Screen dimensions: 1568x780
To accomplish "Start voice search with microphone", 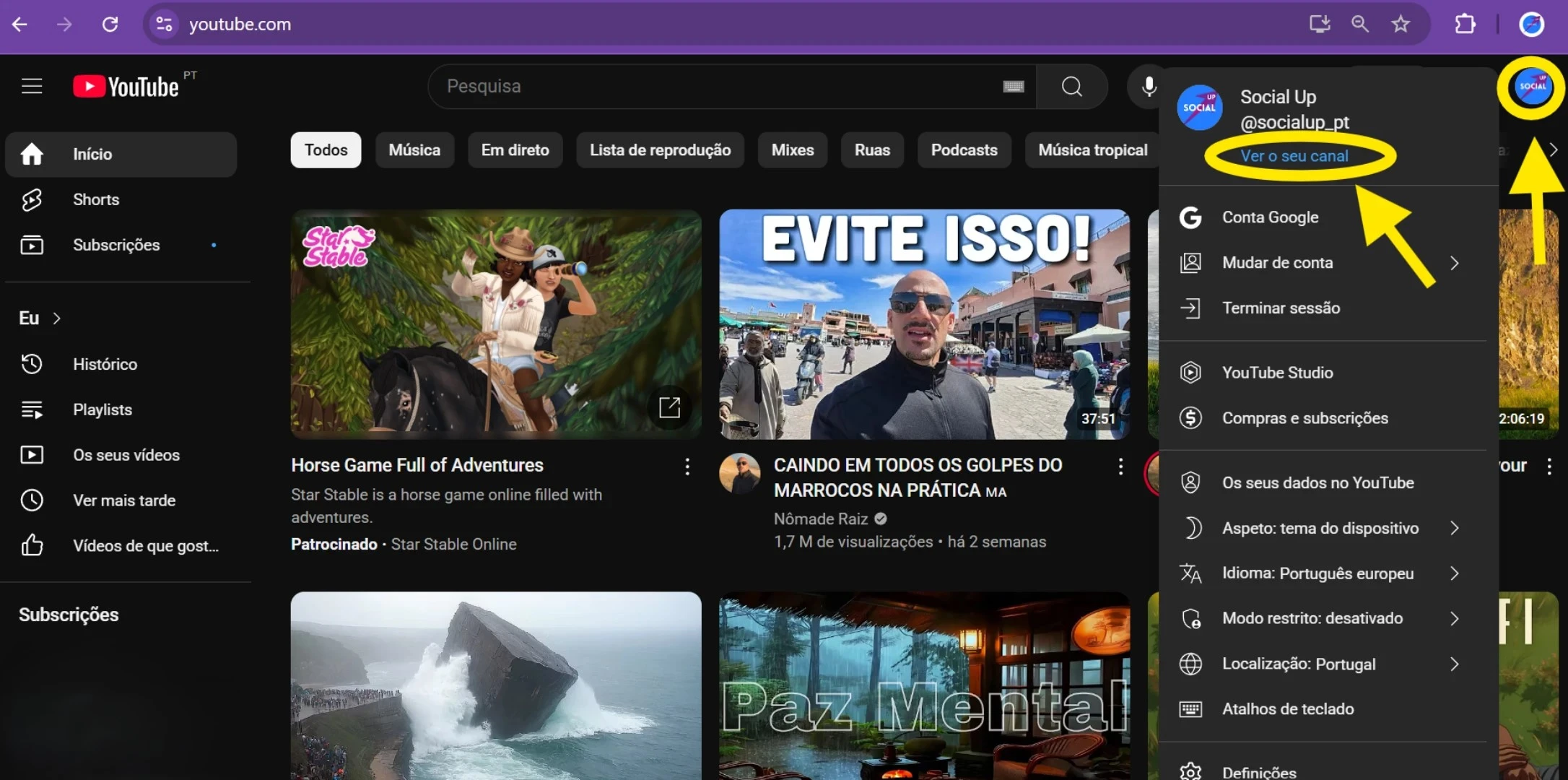I will point(1149,87).
